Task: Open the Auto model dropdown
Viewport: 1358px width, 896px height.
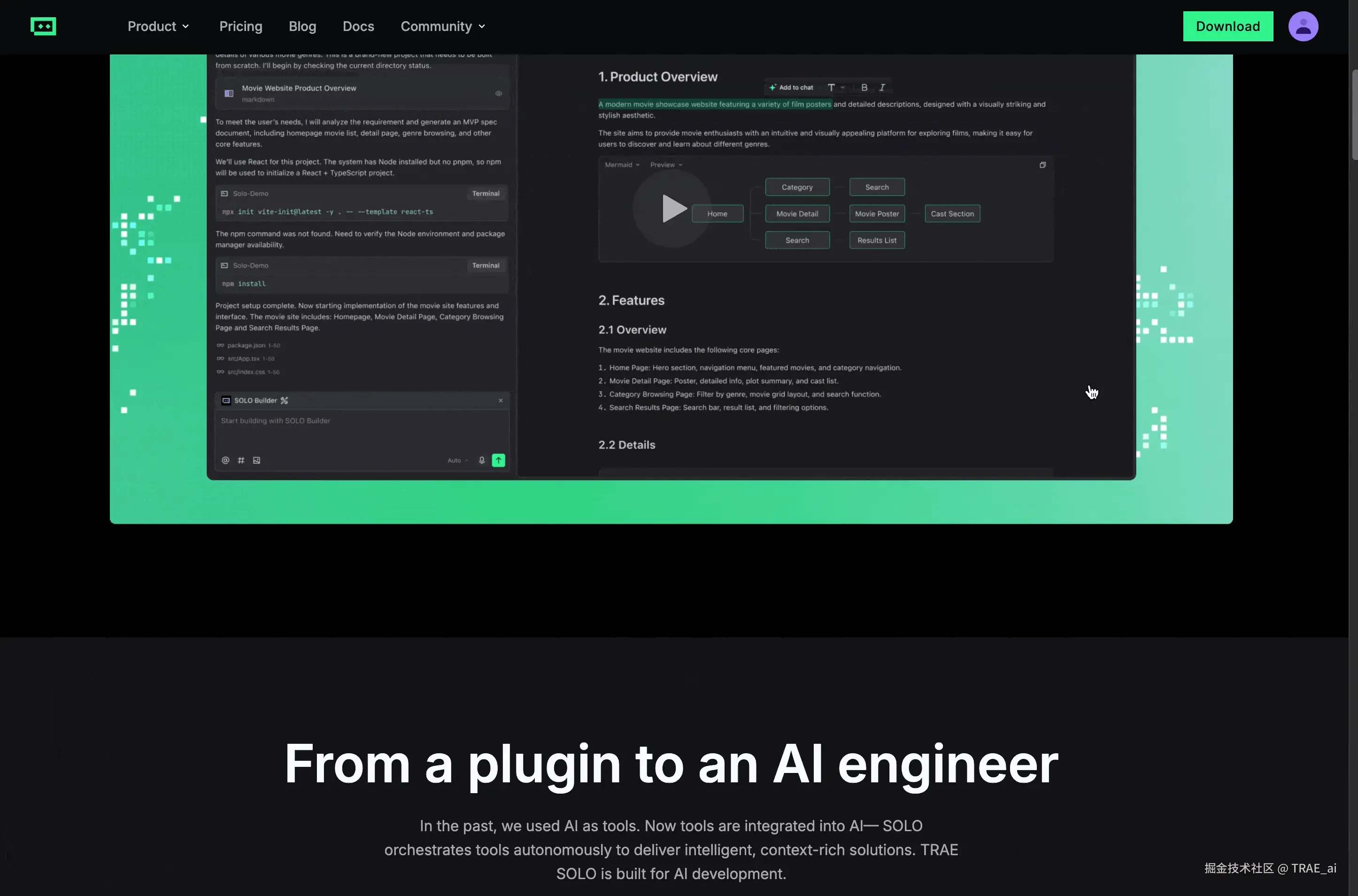Action: [x=458, y=461]
